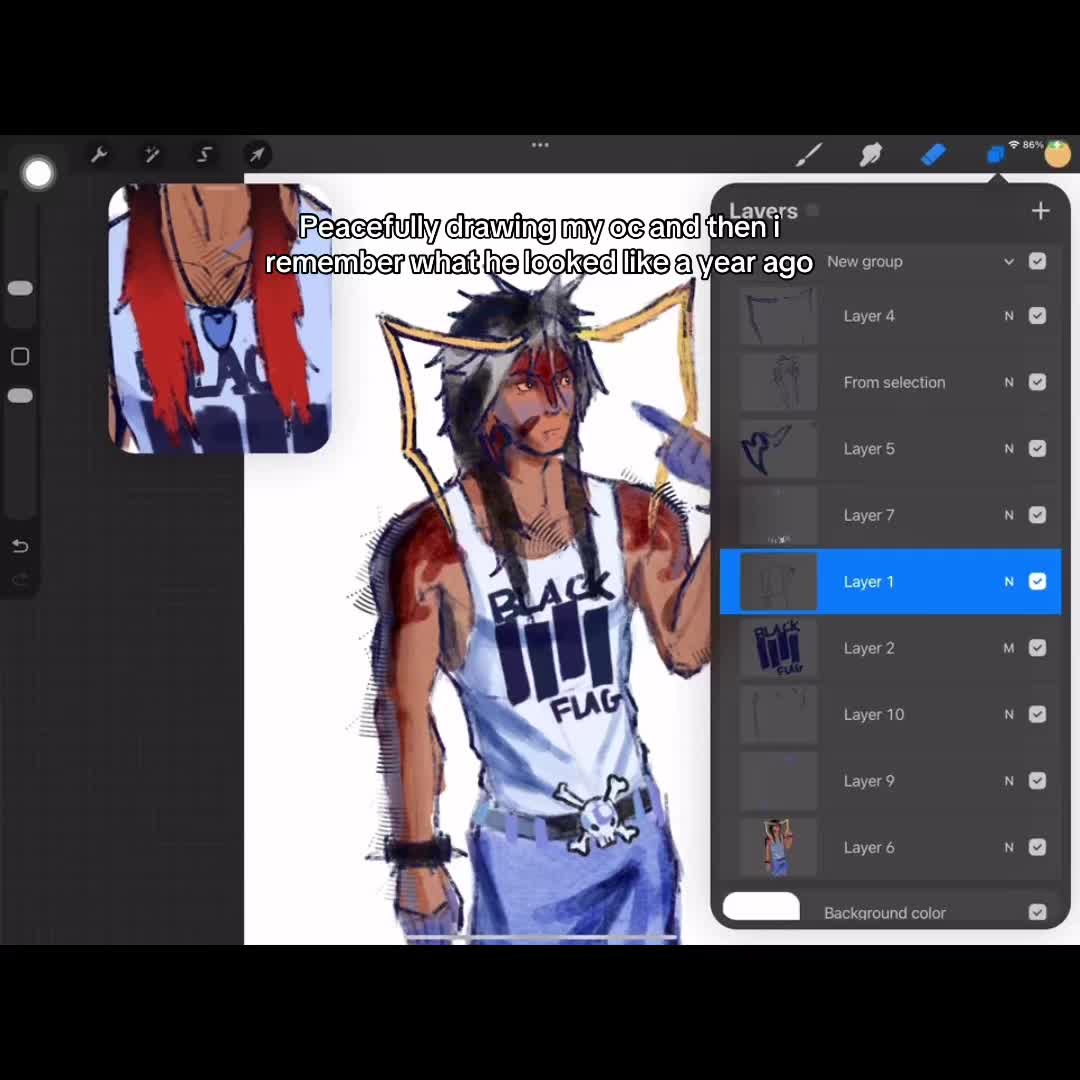The height and width of the screenshot is (1080, 1080).
Task: Select Layer 6 character thumbnail
Action: (x=778, y=848)
